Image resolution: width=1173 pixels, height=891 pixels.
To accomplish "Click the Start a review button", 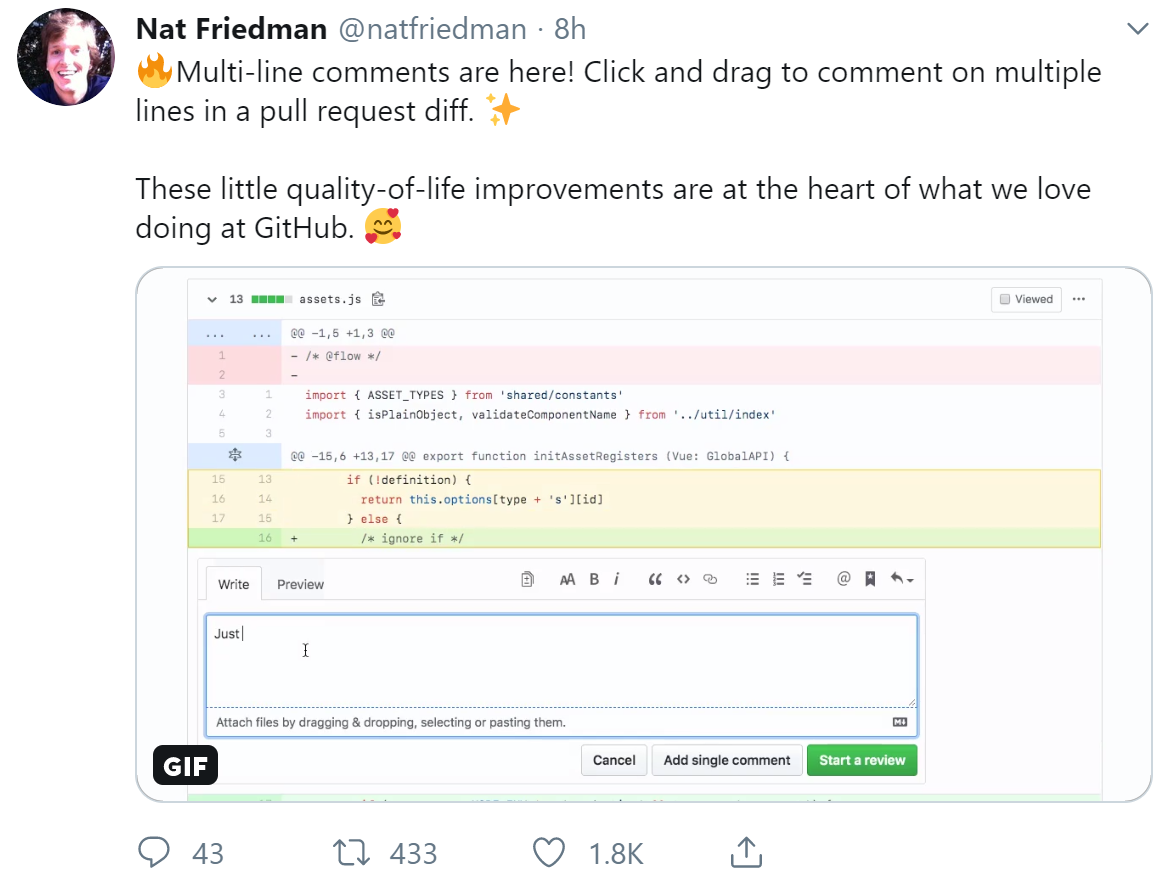I will (862, 760).
